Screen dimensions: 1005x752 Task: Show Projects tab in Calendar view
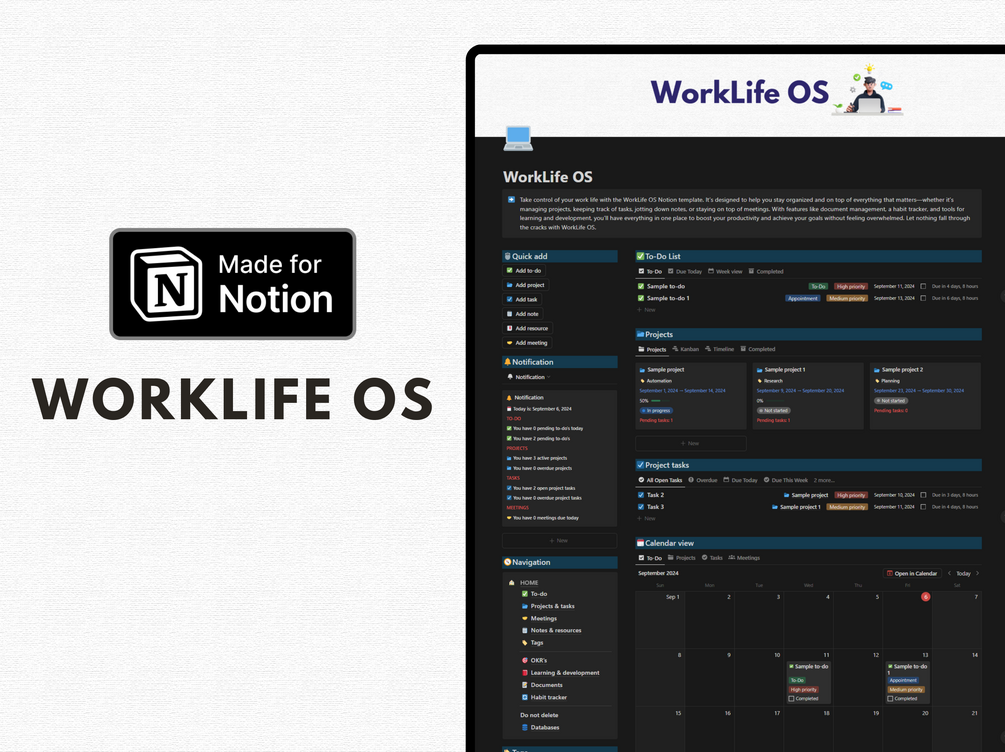[681, 558]
